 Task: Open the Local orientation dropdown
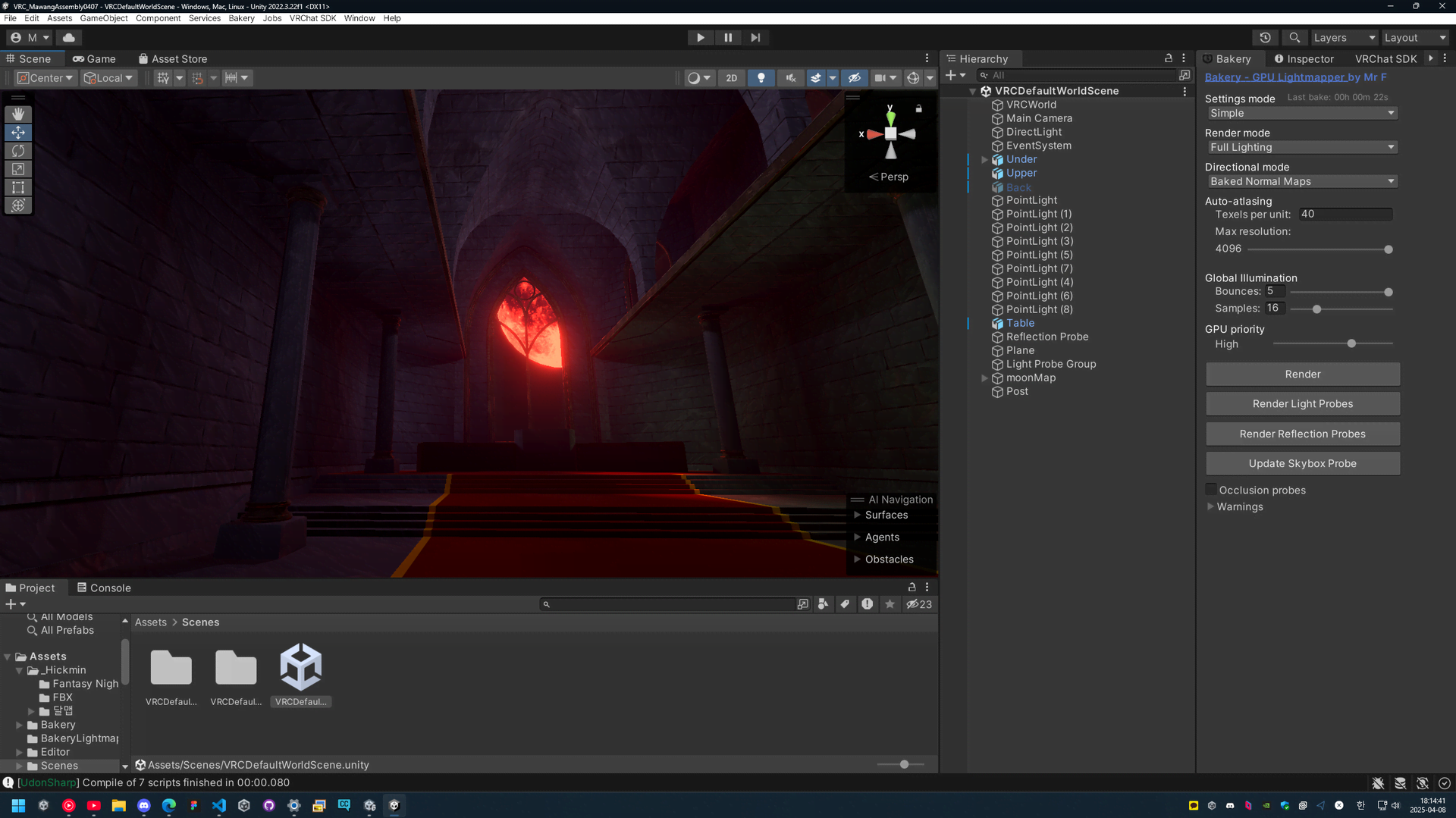(108, 78)
